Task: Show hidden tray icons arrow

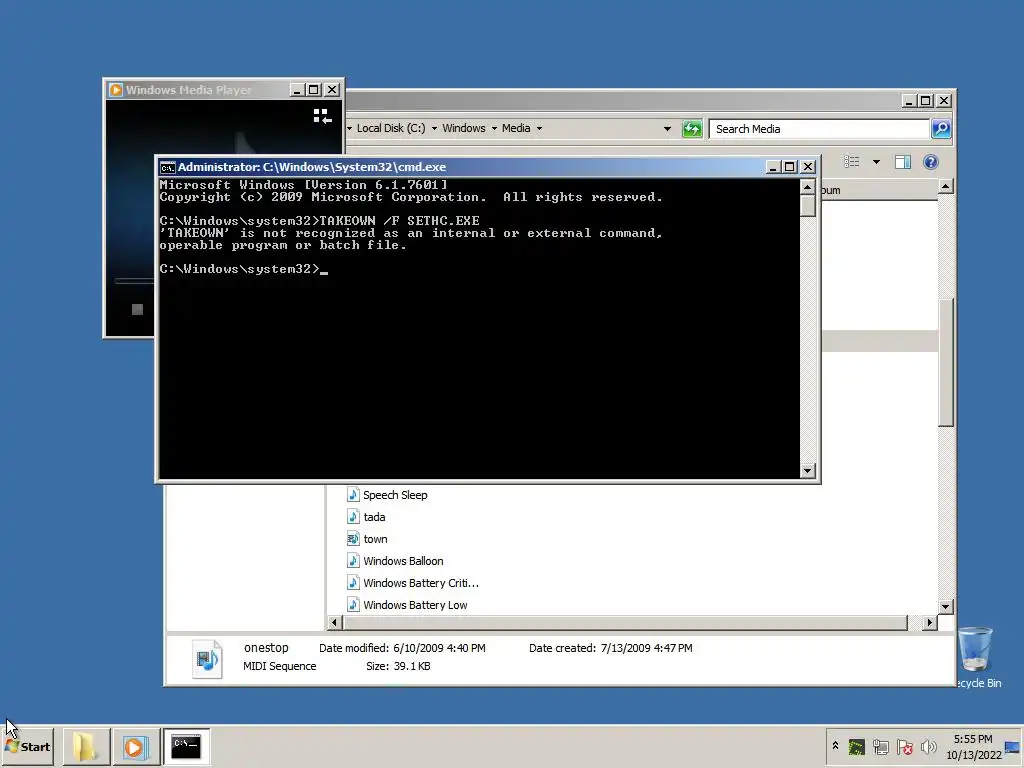Action: (835, 746)
